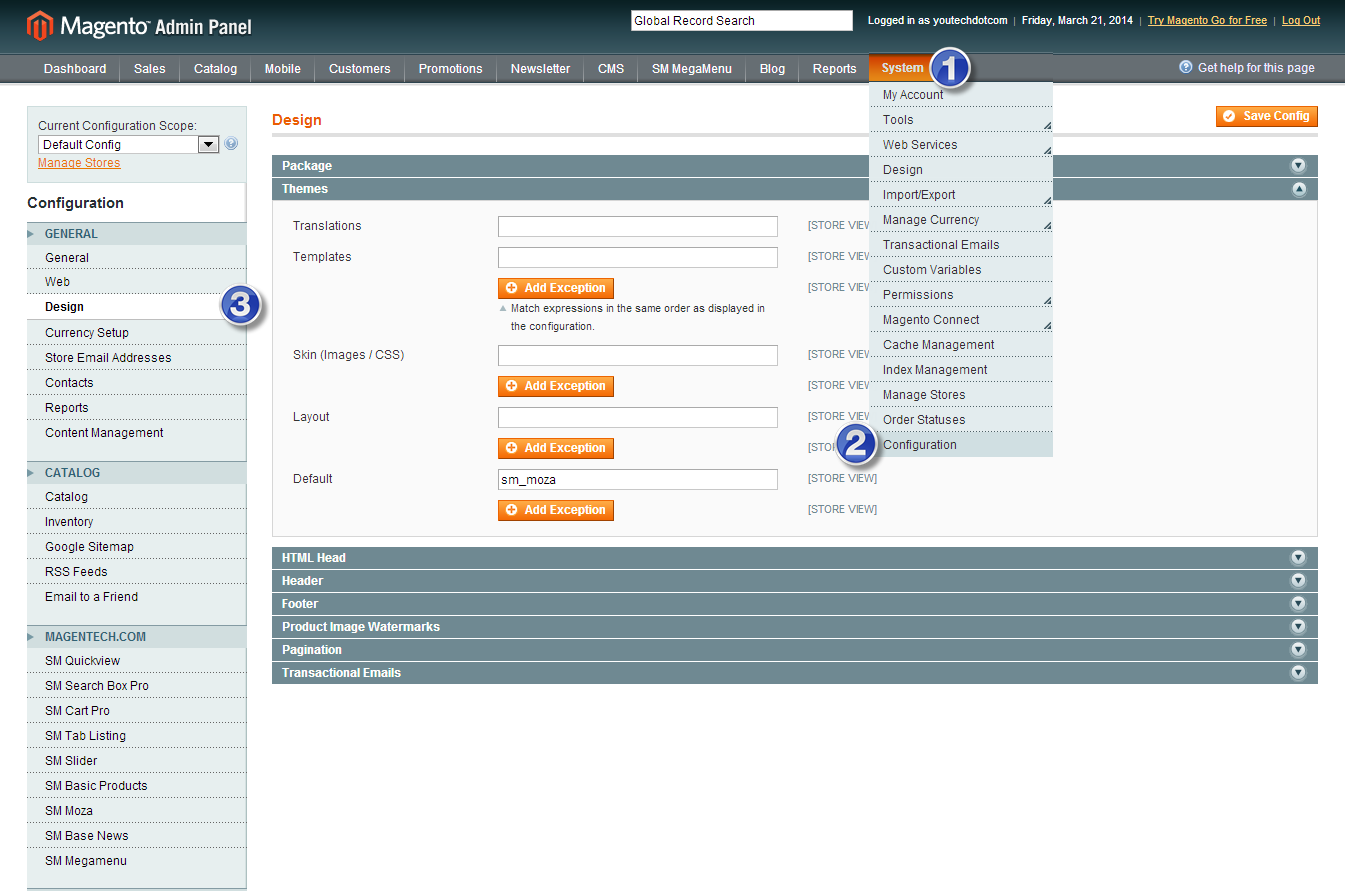Expand Transactional Emails design section
Viewport: 1345px width, 891px height.
point(794,673)
